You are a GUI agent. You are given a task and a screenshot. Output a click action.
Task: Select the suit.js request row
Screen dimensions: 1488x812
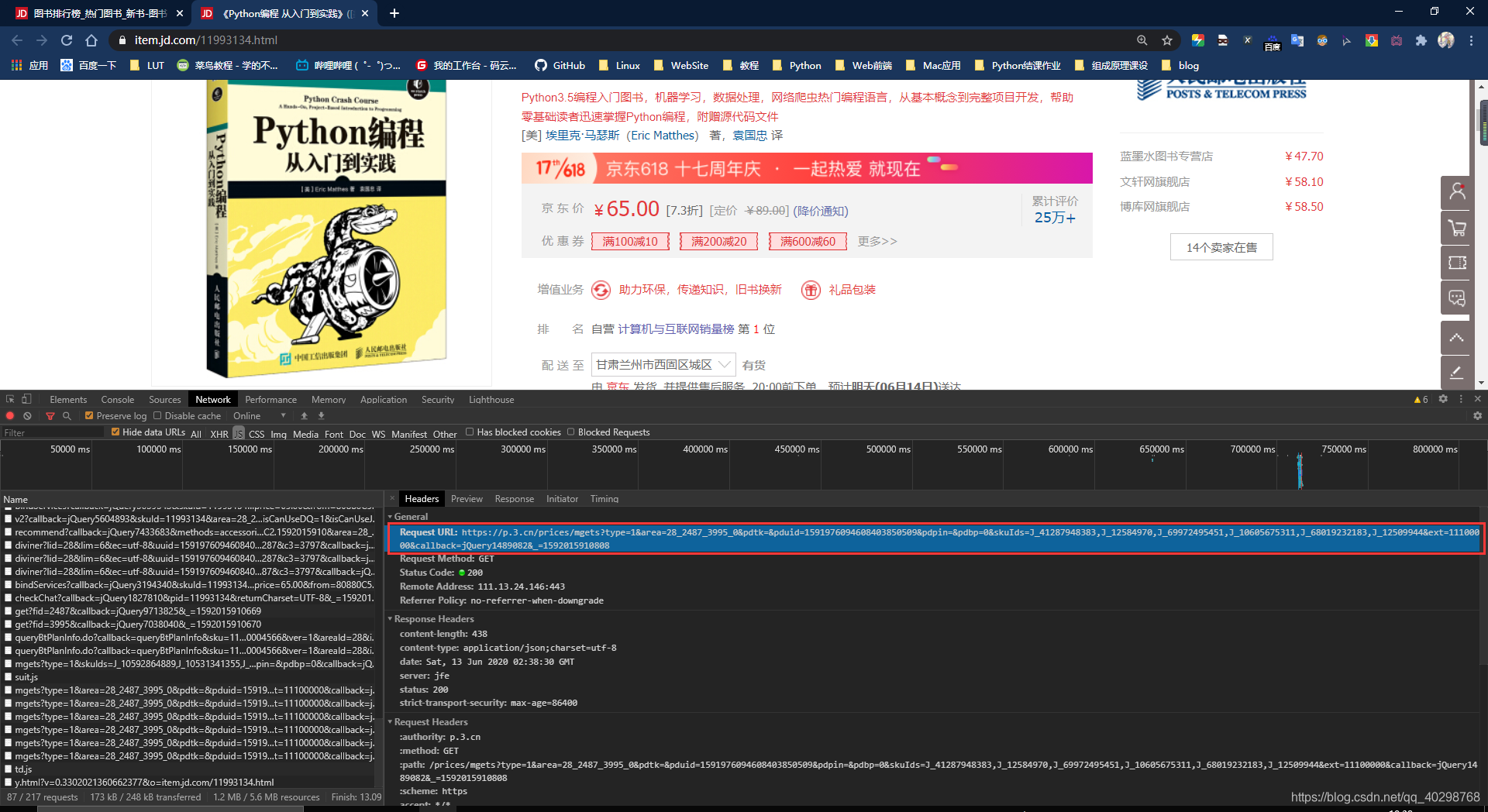pos(27,676)
